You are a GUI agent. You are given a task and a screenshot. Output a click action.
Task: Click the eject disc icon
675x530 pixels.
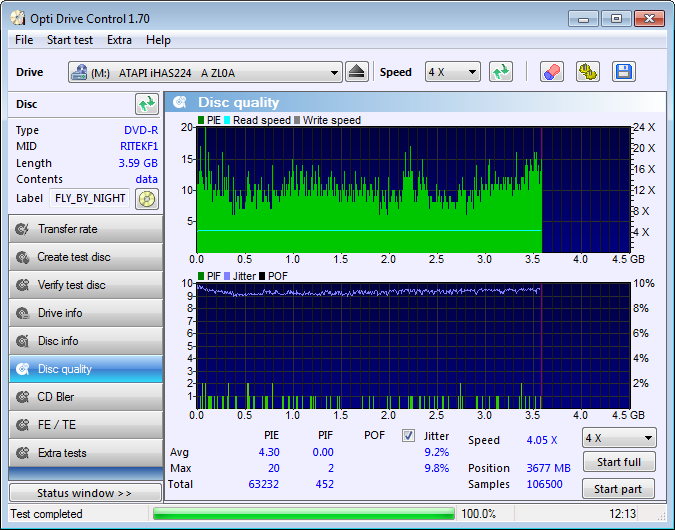pos(357,72)
